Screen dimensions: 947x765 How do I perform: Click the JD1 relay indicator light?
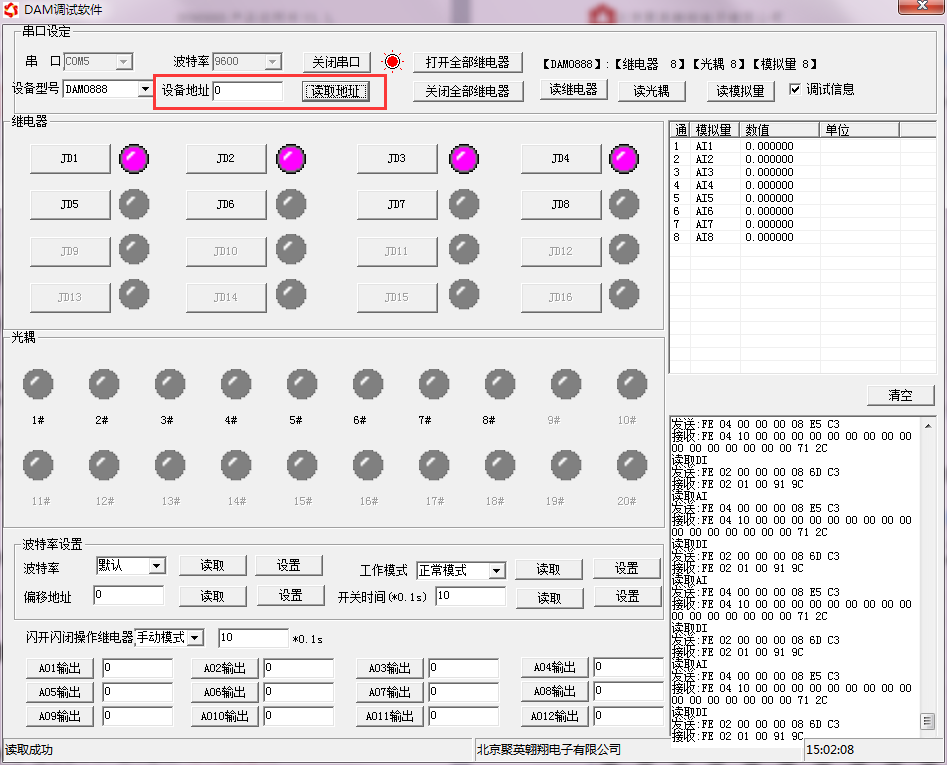pos(133,158)
